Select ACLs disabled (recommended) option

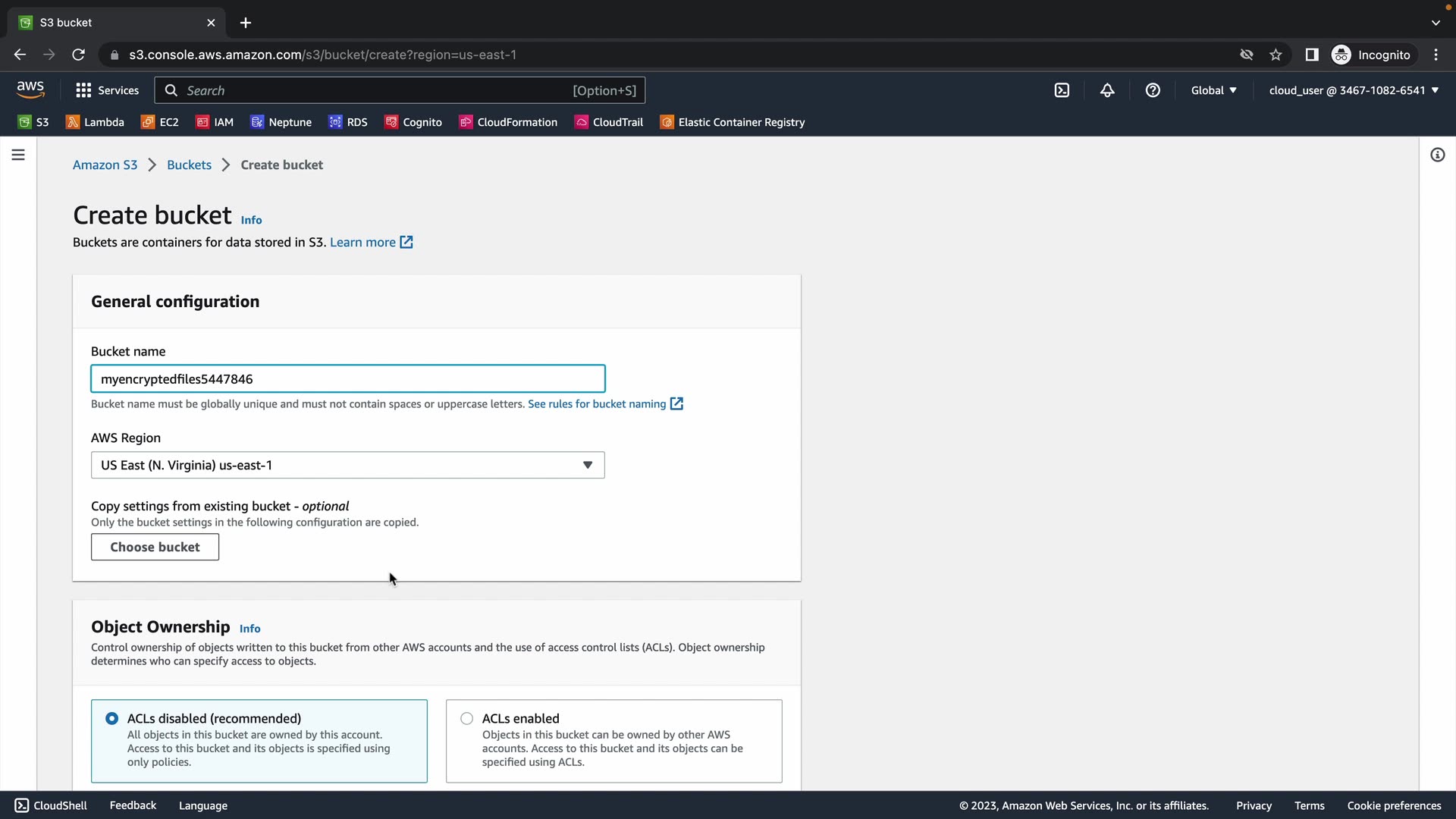pos(112,718)
